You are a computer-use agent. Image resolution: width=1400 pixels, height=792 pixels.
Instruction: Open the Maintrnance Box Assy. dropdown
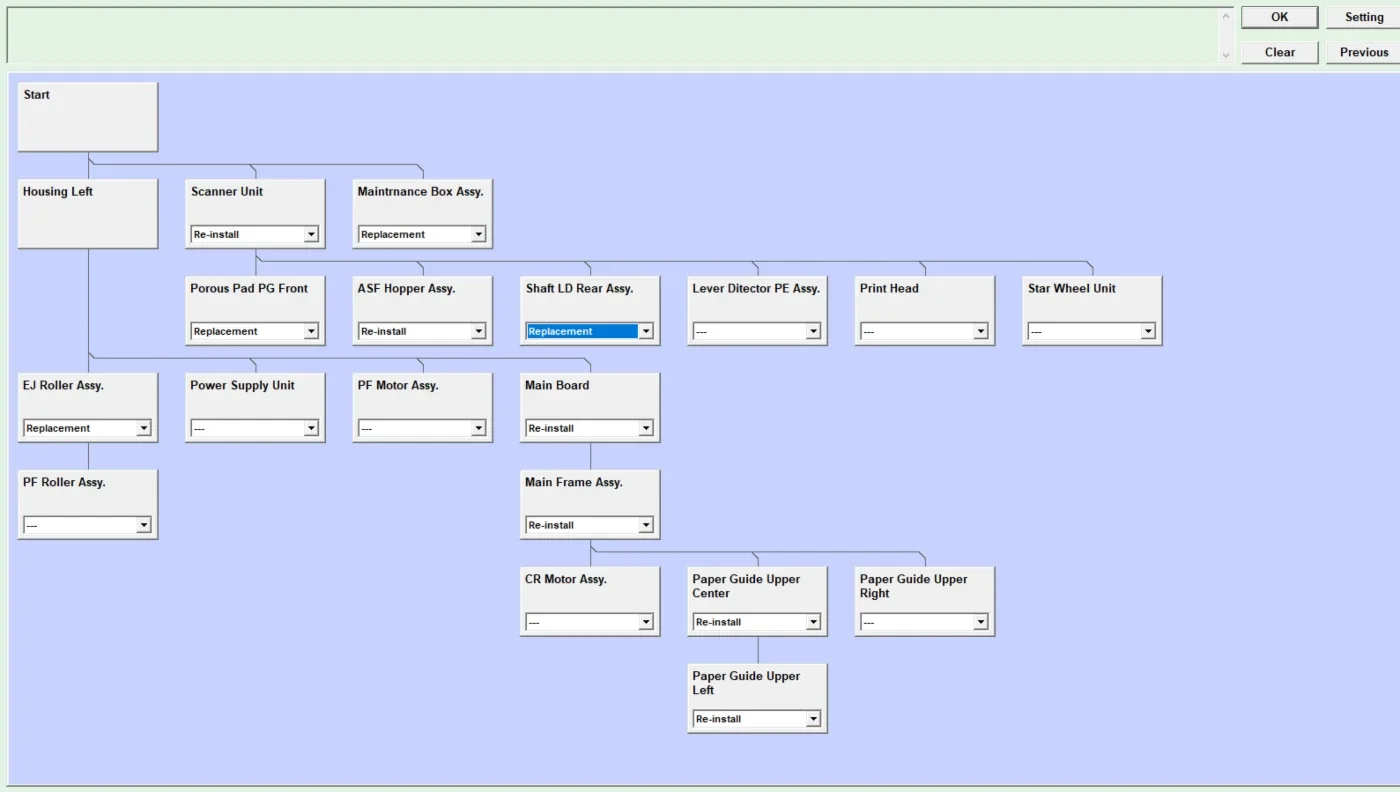coord(422,234)
